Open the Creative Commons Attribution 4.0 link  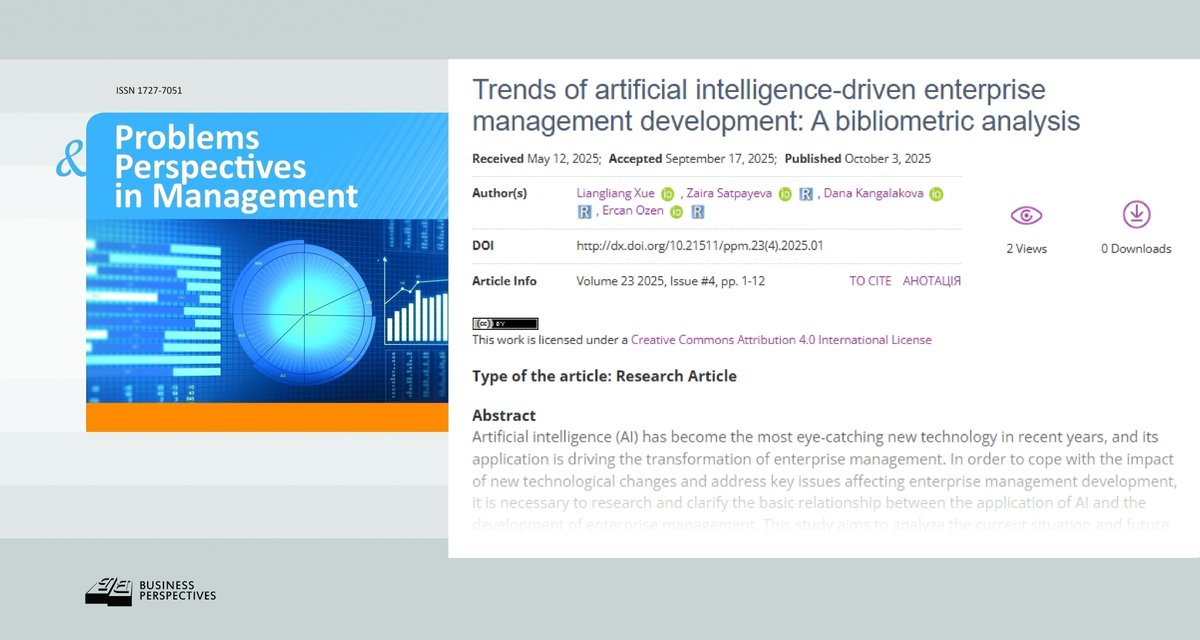pyautogui.click(x=780, y=339)
